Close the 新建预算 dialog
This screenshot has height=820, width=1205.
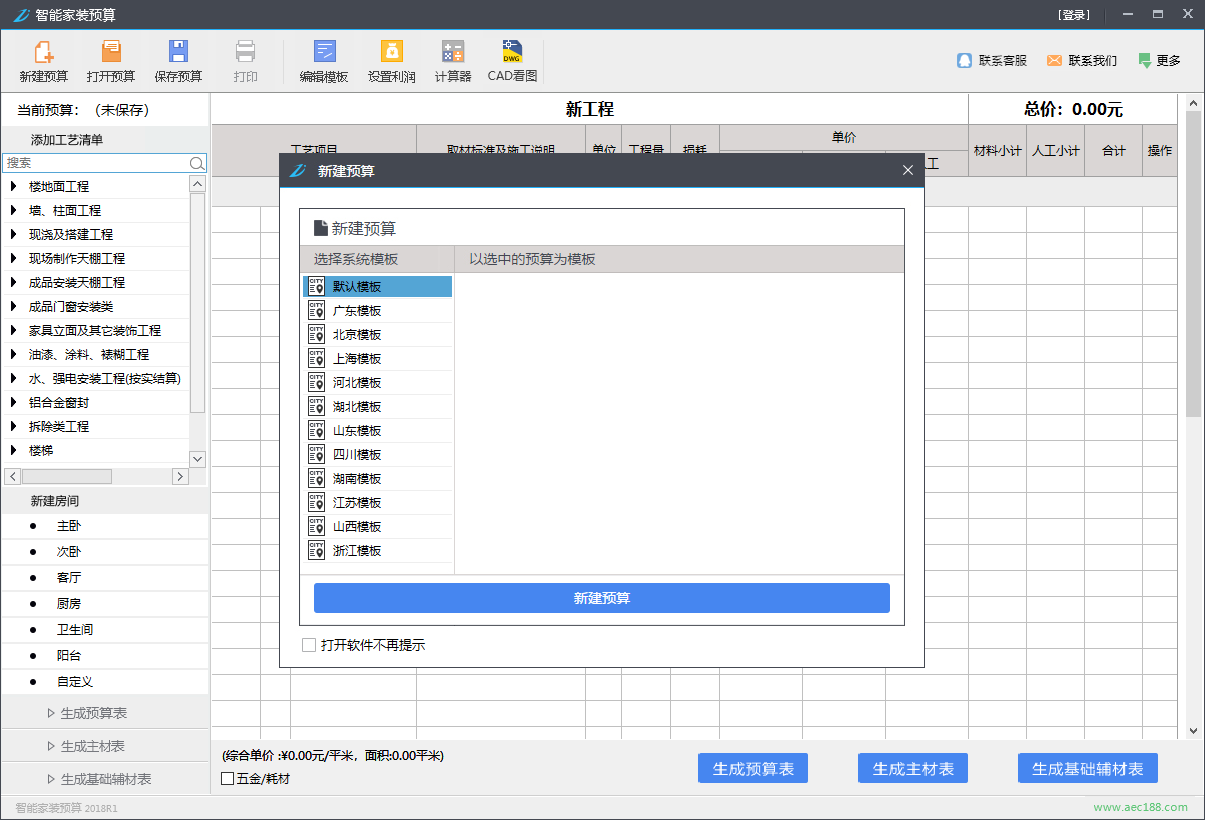(908, 170)
